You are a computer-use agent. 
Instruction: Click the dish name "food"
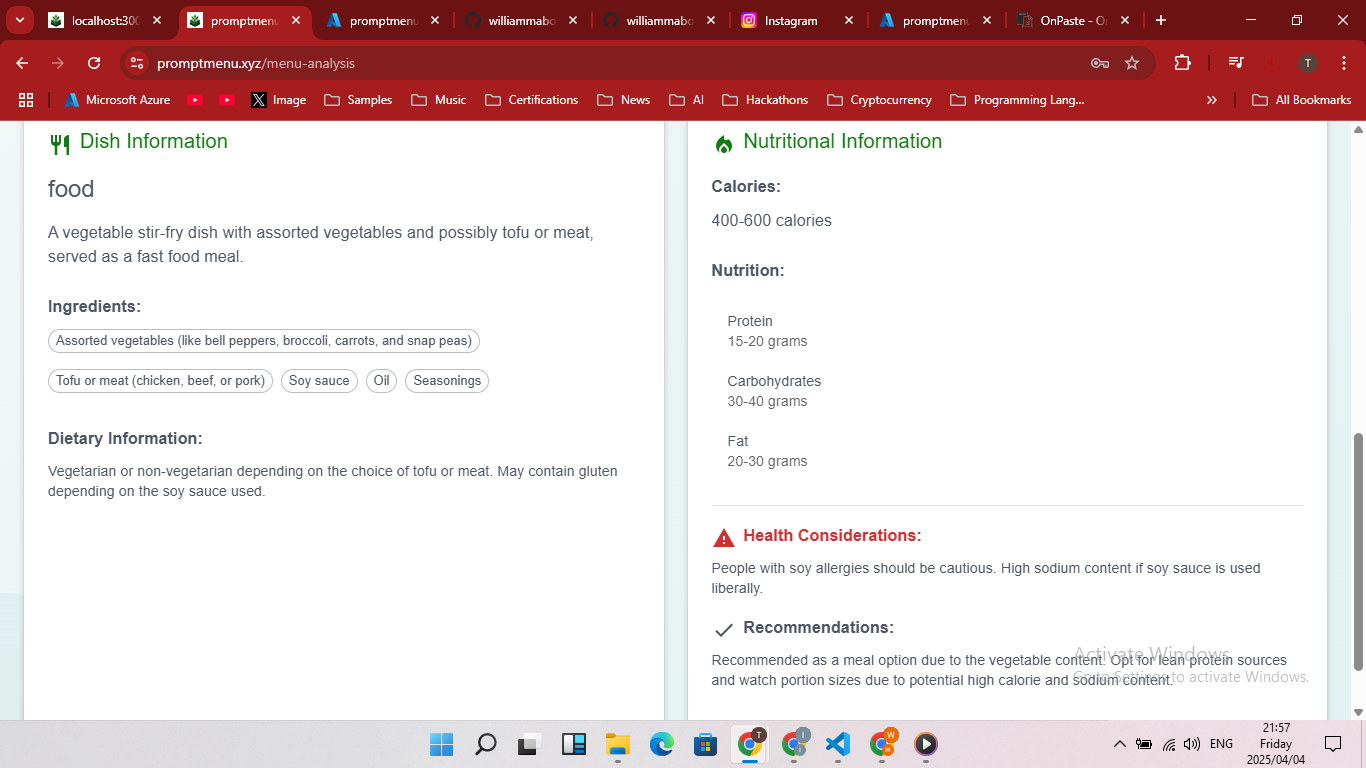71,189
